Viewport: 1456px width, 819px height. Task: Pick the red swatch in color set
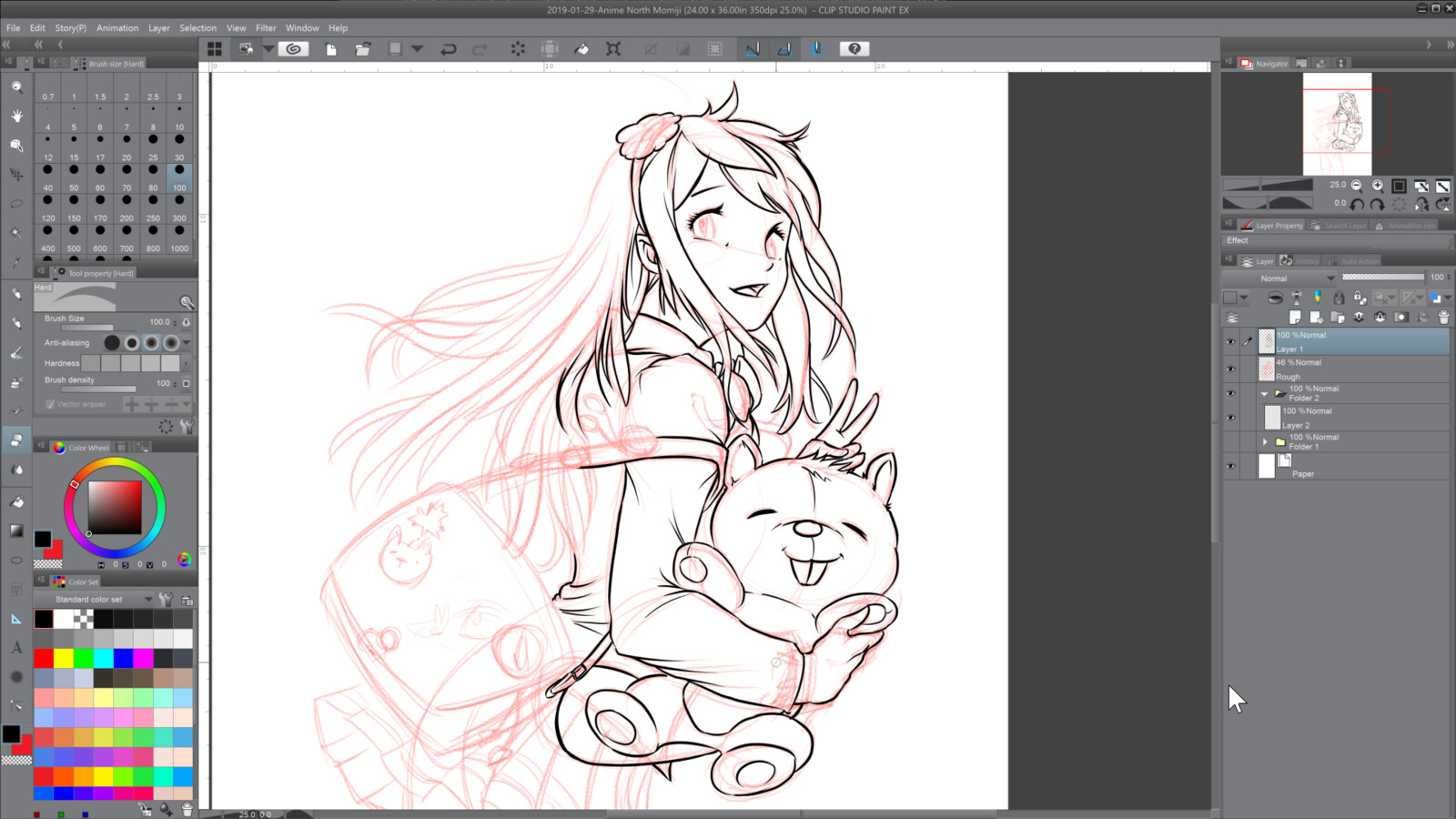tap(44, 658)
